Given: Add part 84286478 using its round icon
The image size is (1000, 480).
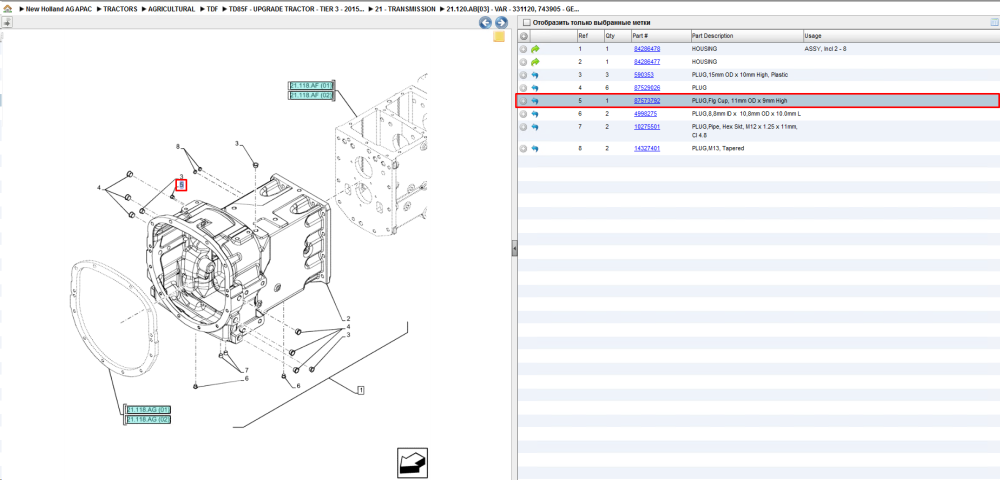Looking at the screenshot, I should click(524, 49).
